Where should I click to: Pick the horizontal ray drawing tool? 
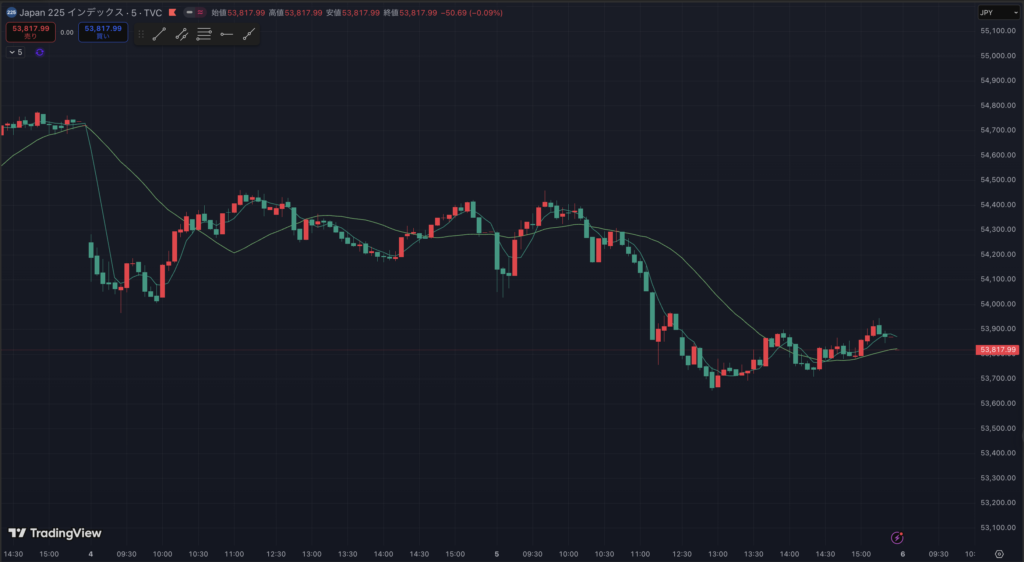click(x=226, y=34)
